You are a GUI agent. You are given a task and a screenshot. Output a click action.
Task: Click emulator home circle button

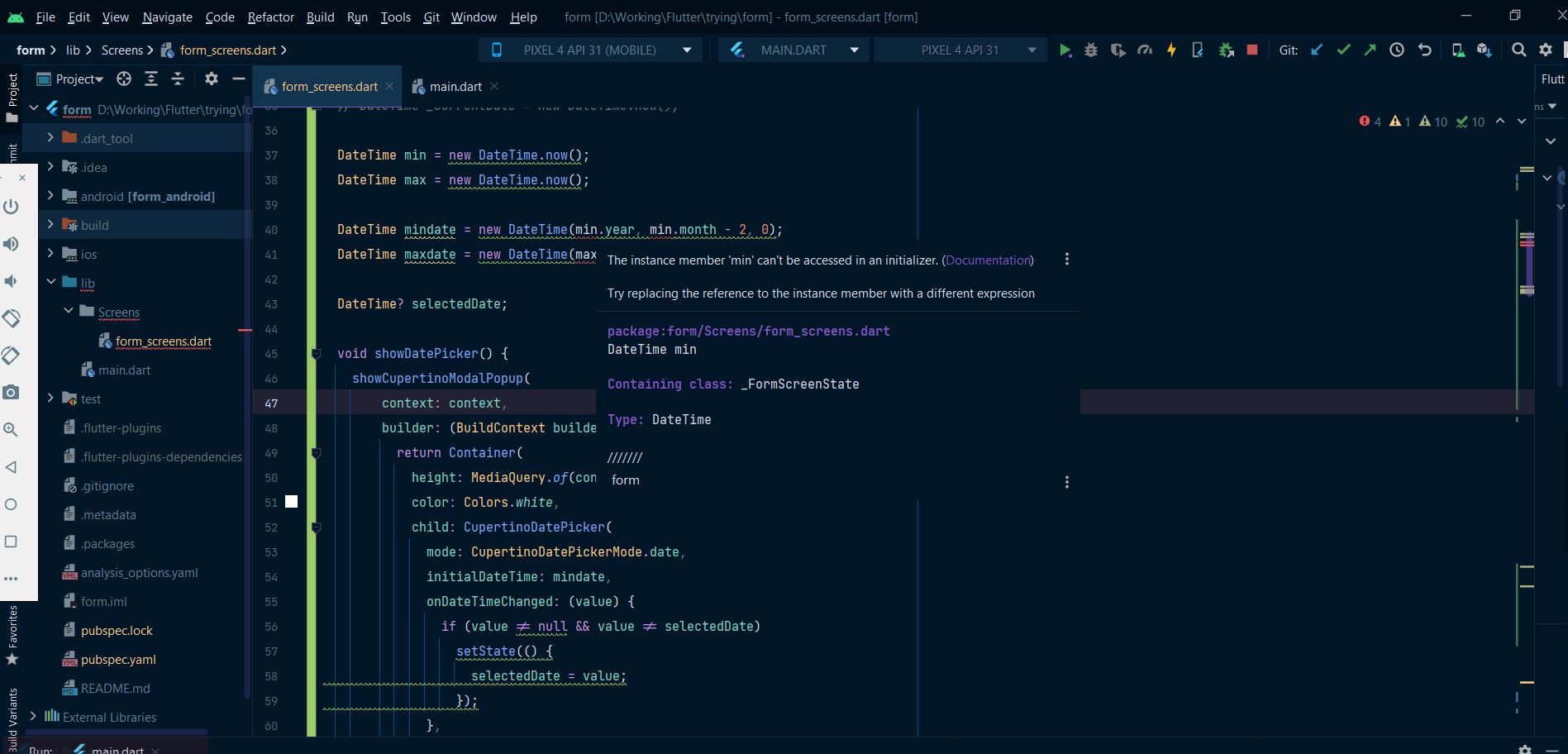coord(11,504)
